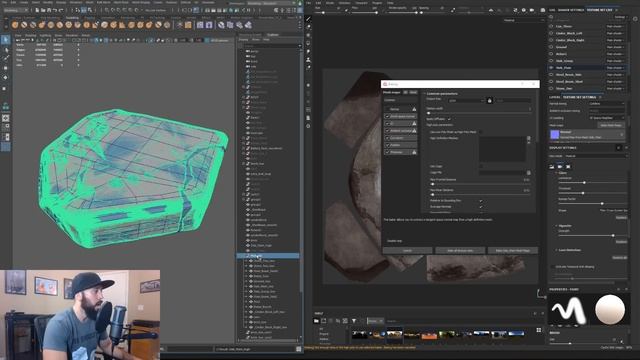Hide the Cinder_Block_Right texture set

coord(551,40)
